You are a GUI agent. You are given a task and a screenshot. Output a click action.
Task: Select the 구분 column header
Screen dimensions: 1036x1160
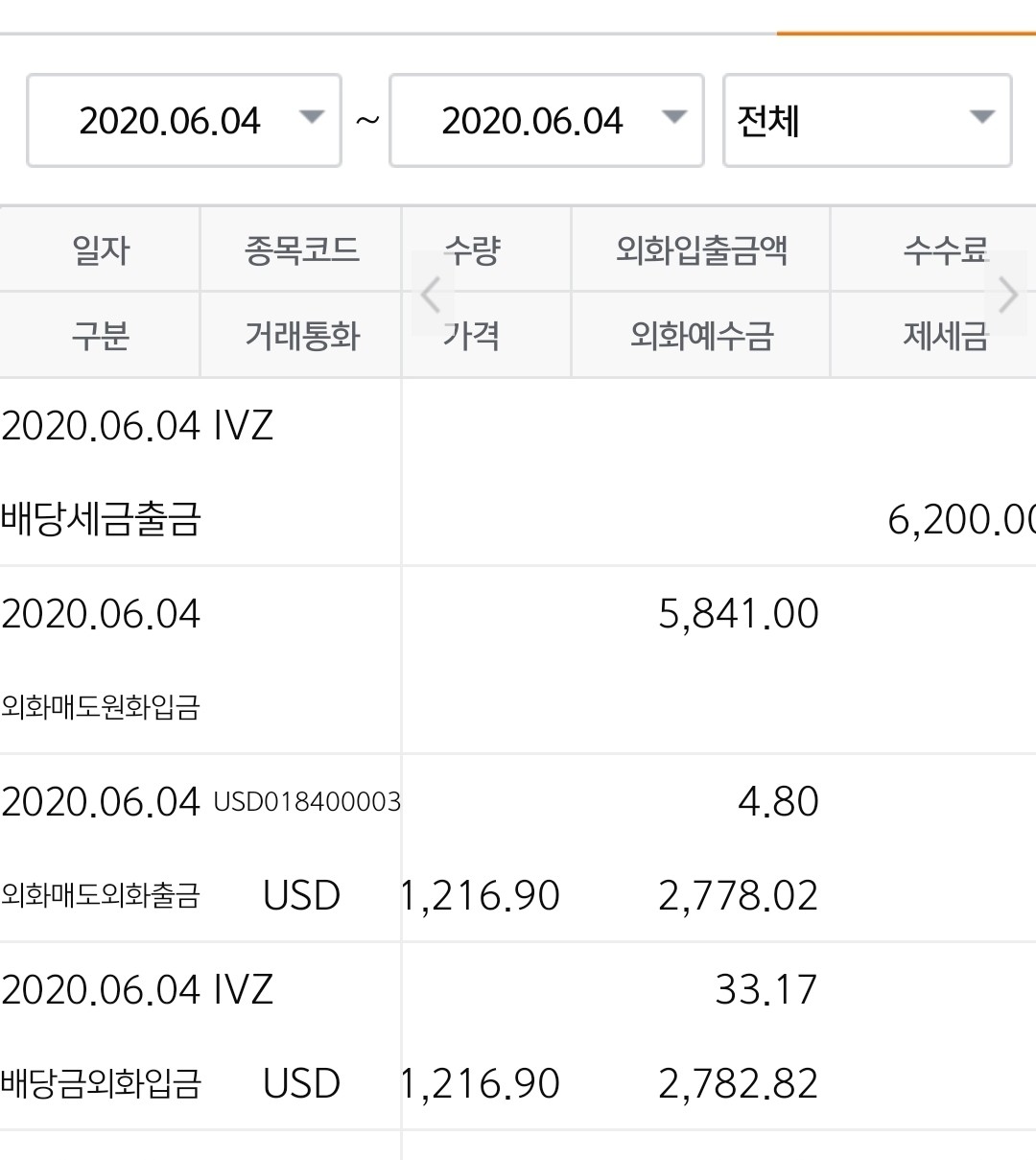[x=99, y=336]
